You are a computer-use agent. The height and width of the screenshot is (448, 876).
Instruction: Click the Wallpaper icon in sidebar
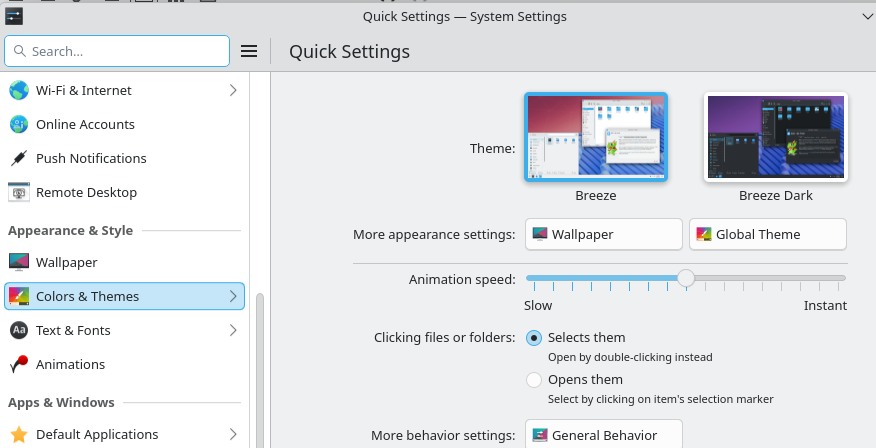click(19, 262)
